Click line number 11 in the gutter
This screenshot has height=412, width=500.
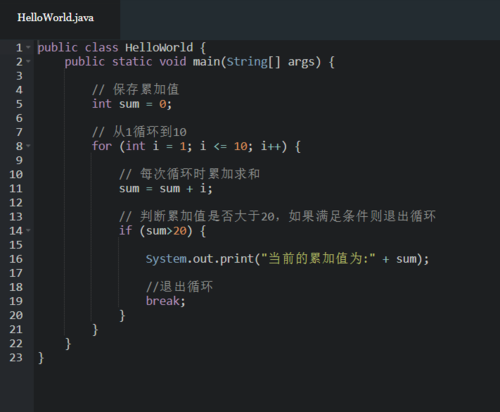coord(16,189)
